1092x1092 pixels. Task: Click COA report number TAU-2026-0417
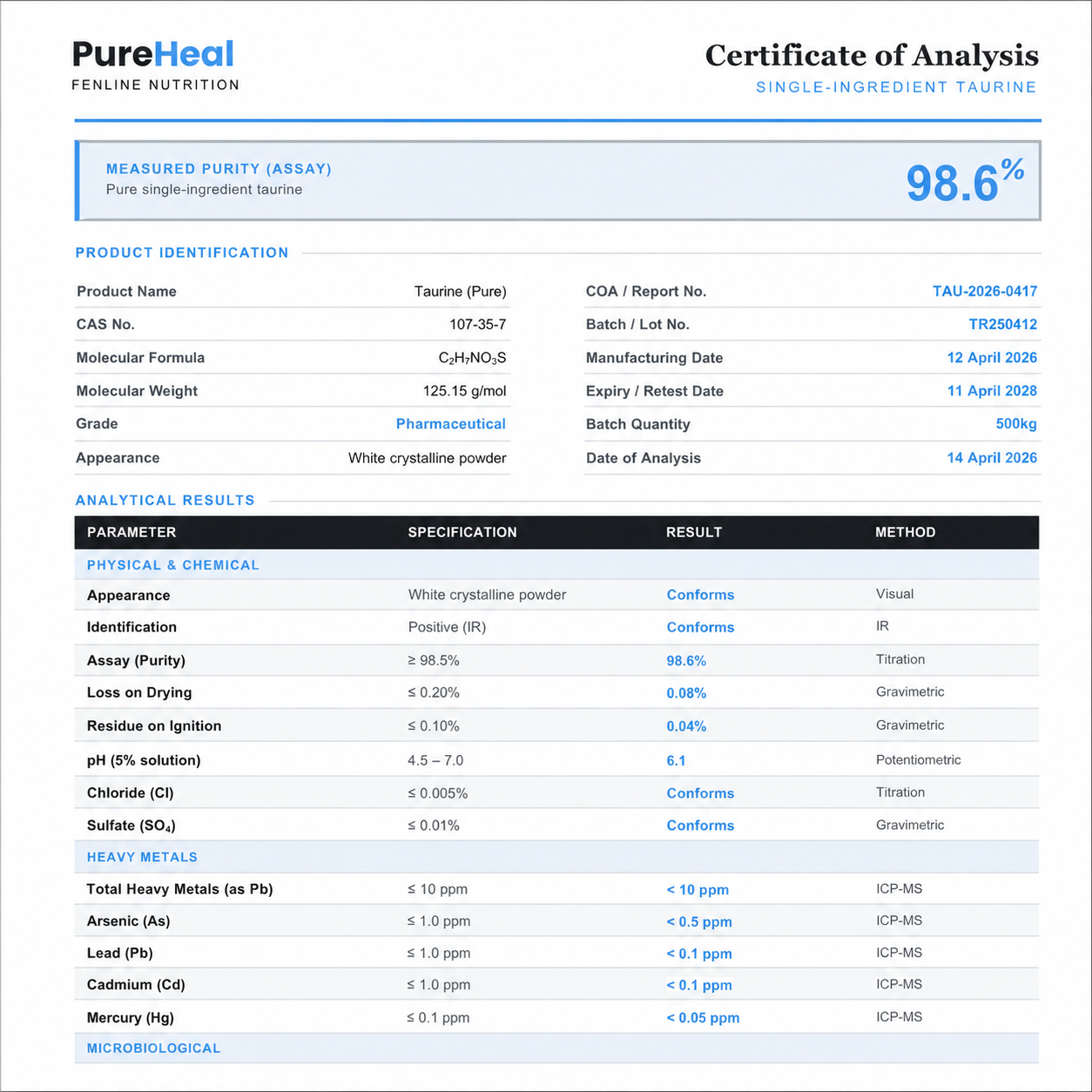[x=985, y=291]
